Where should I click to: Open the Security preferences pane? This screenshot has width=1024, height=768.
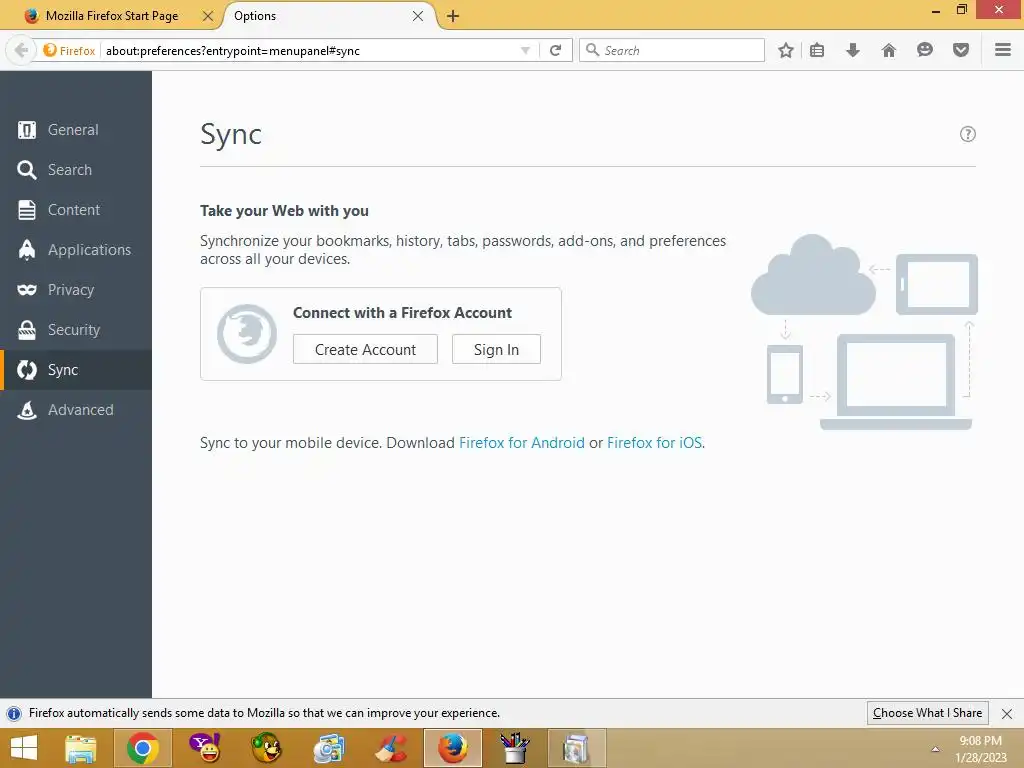(76, 330)
